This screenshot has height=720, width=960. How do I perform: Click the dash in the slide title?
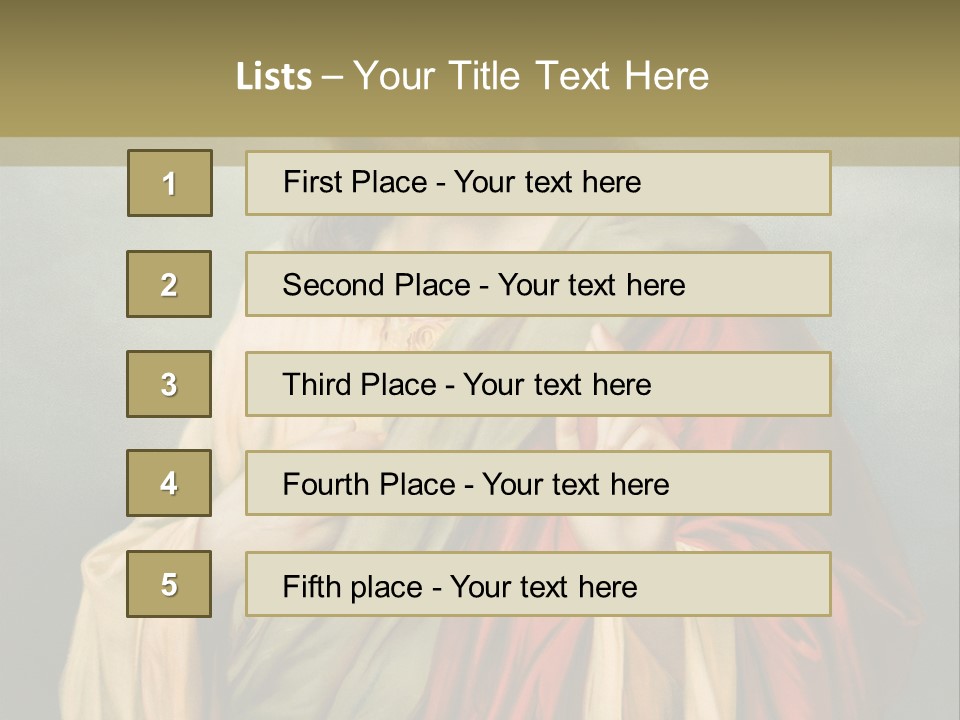pyautogui.click(x=333, y=76)
